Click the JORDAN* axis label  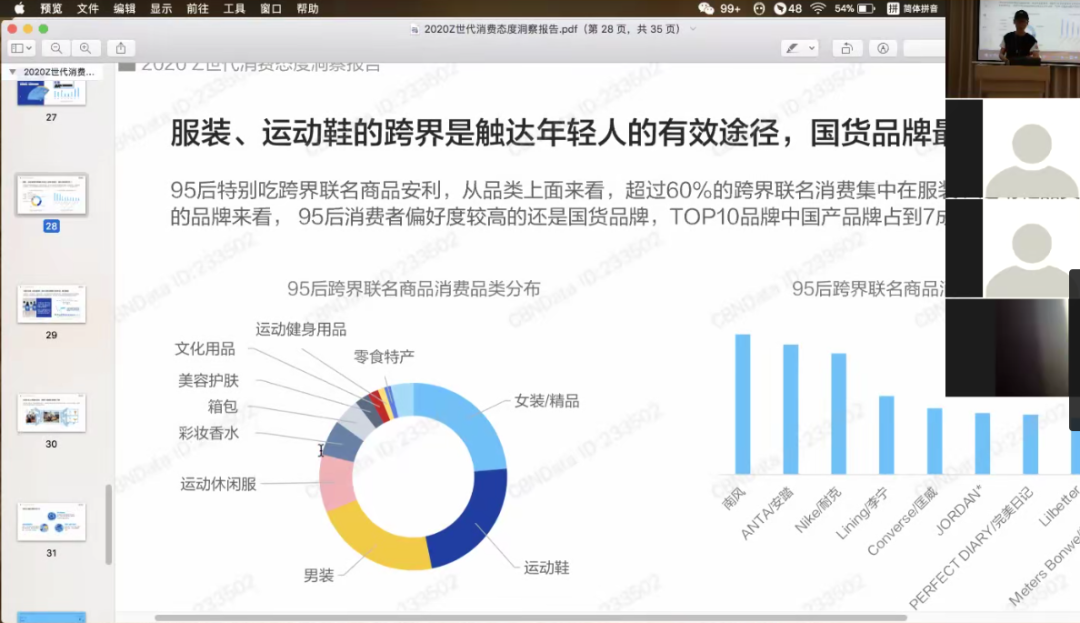959,510
